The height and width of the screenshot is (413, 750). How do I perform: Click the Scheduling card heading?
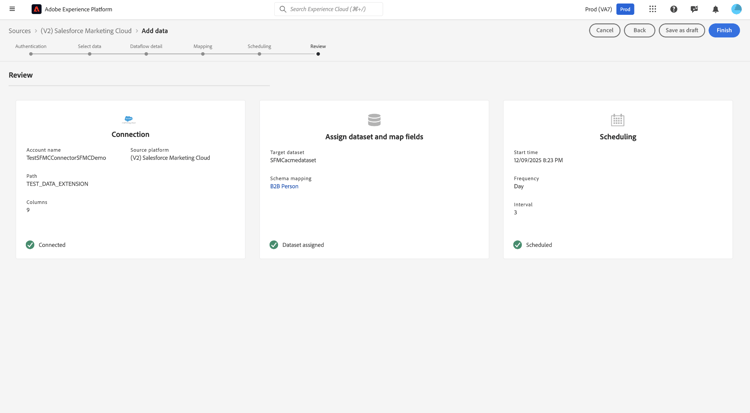(x=618, y=137)
